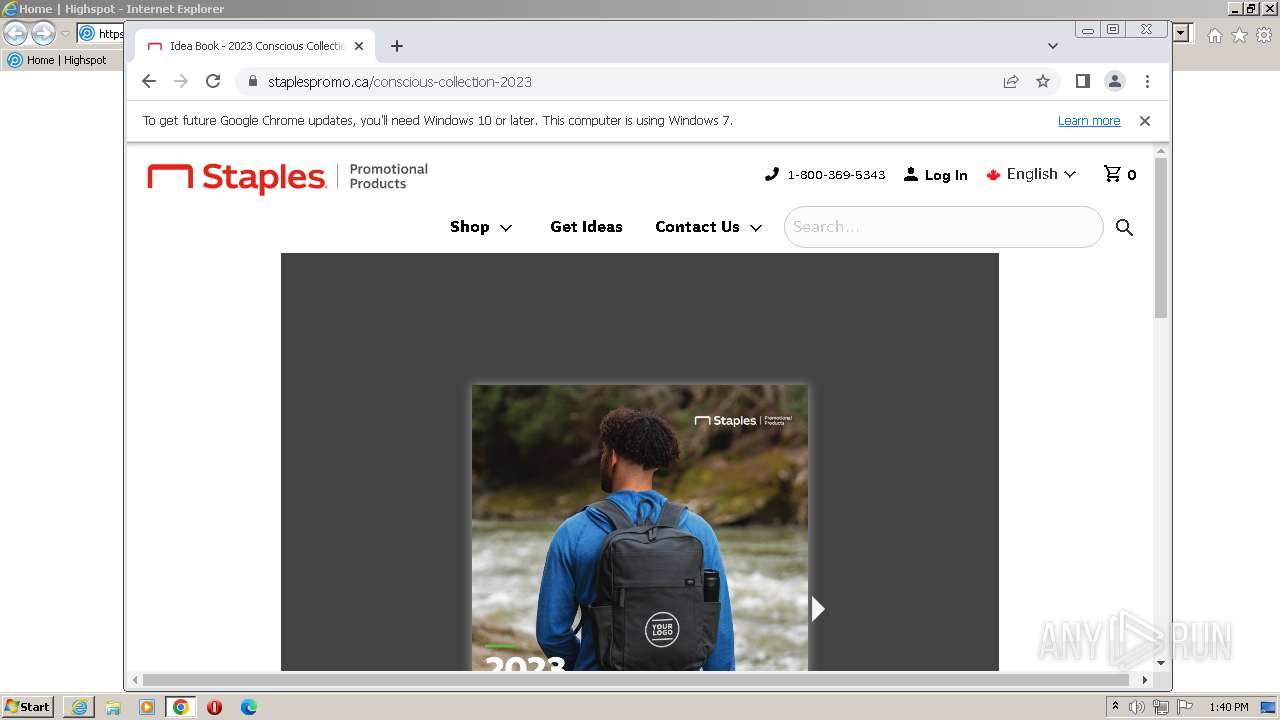This screenshot has width=1280, height=720.
Task: Open Internet Explorer's Tools gear
Action: (1264, 35)
